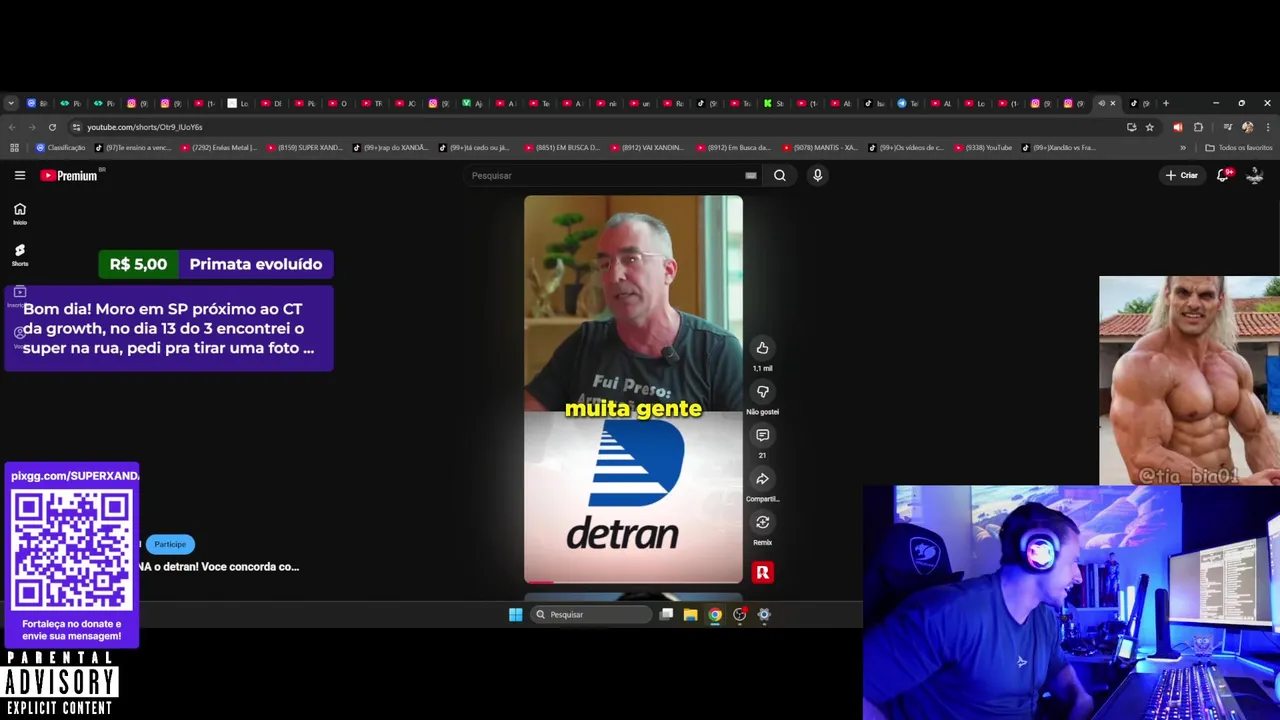Viewport: 1280px width, 720px height.
Task: Share the Short via Compartilhar
Action: [762, 479]
